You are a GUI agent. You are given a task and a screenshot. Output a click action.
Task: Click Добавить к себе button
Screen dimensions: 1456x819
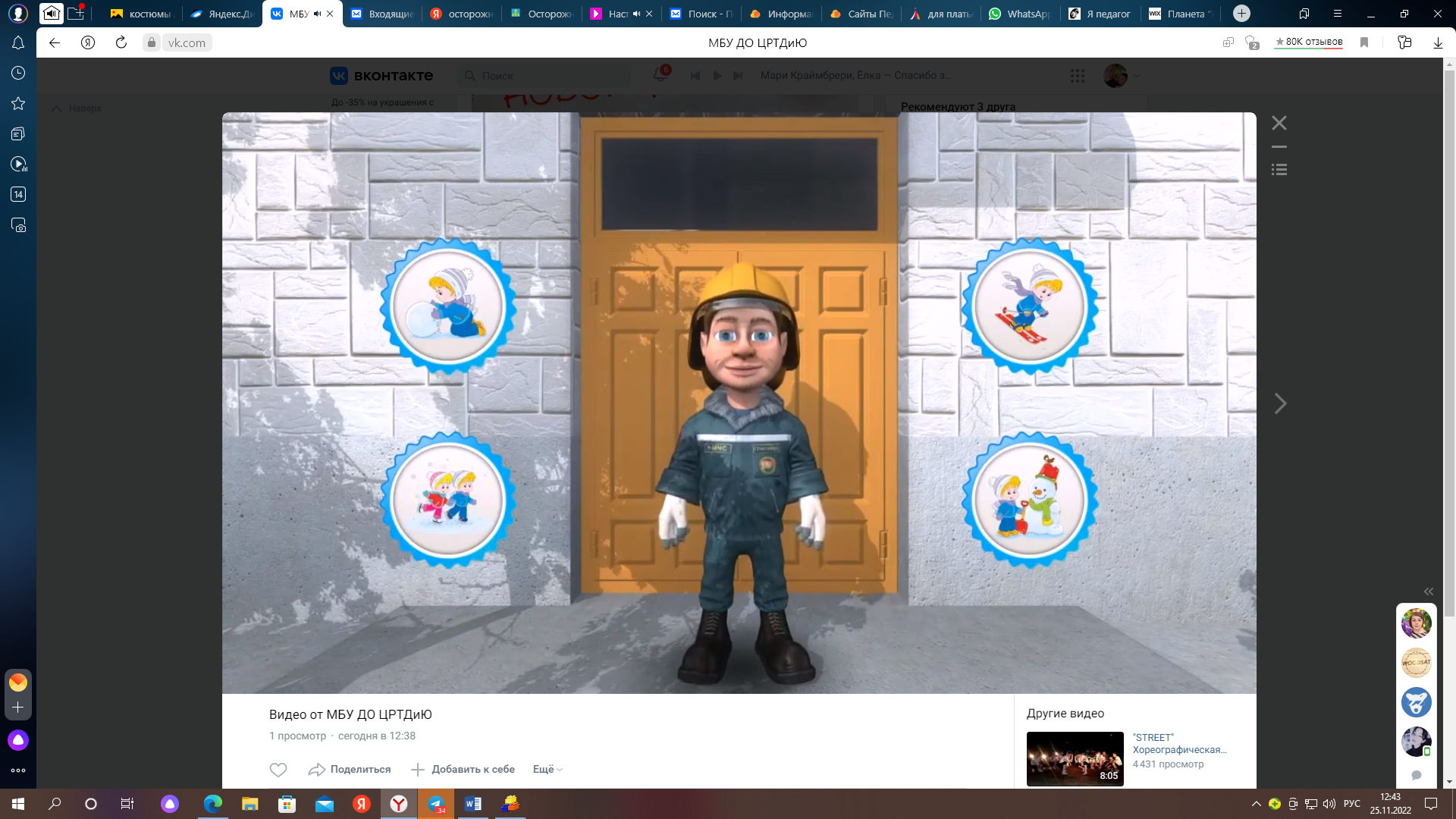[x=463, y=770]
